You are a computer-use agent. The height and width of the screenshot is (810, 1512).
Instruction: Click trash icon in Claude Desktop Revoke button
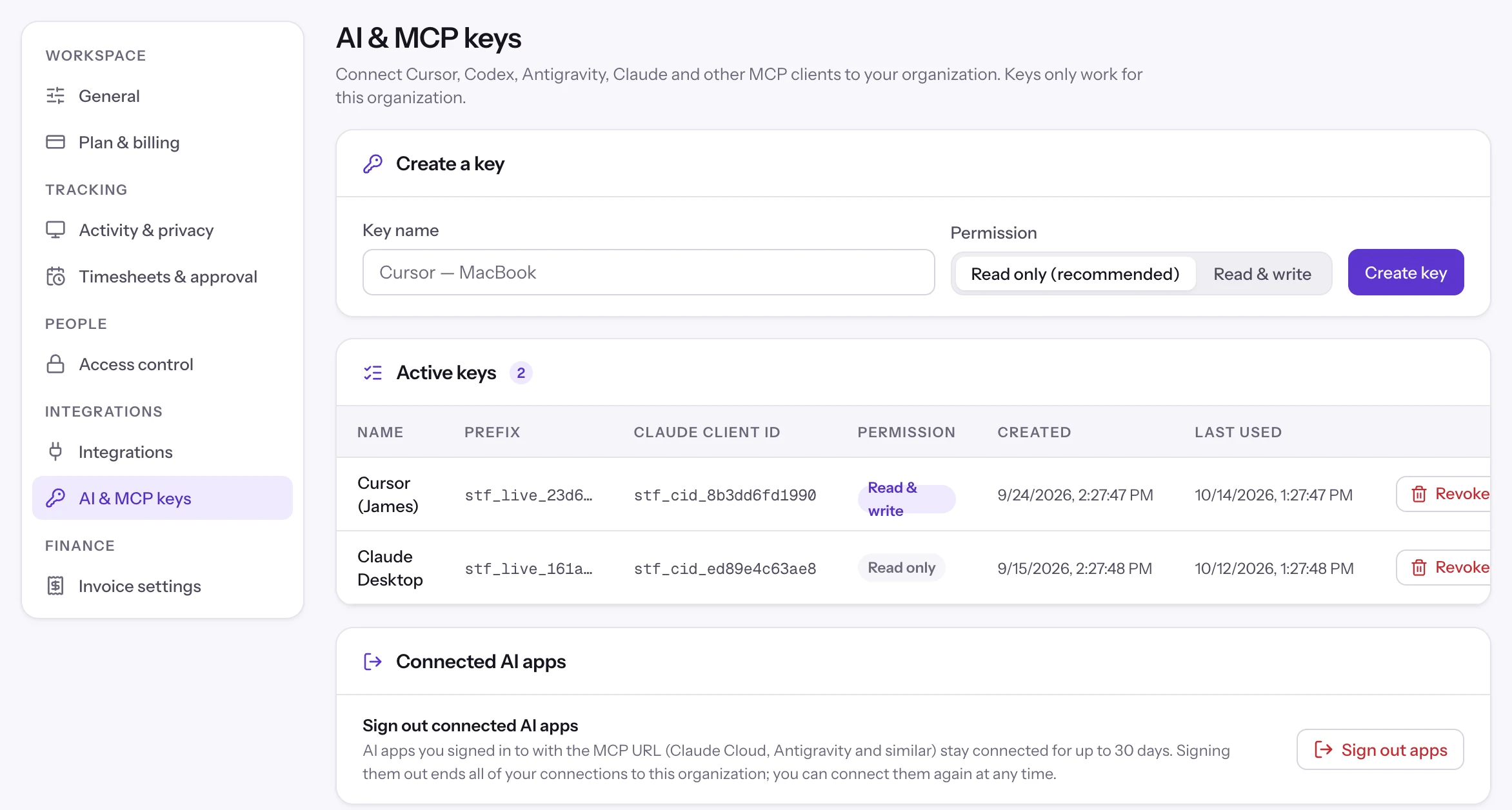click(x=1419, y=568)
